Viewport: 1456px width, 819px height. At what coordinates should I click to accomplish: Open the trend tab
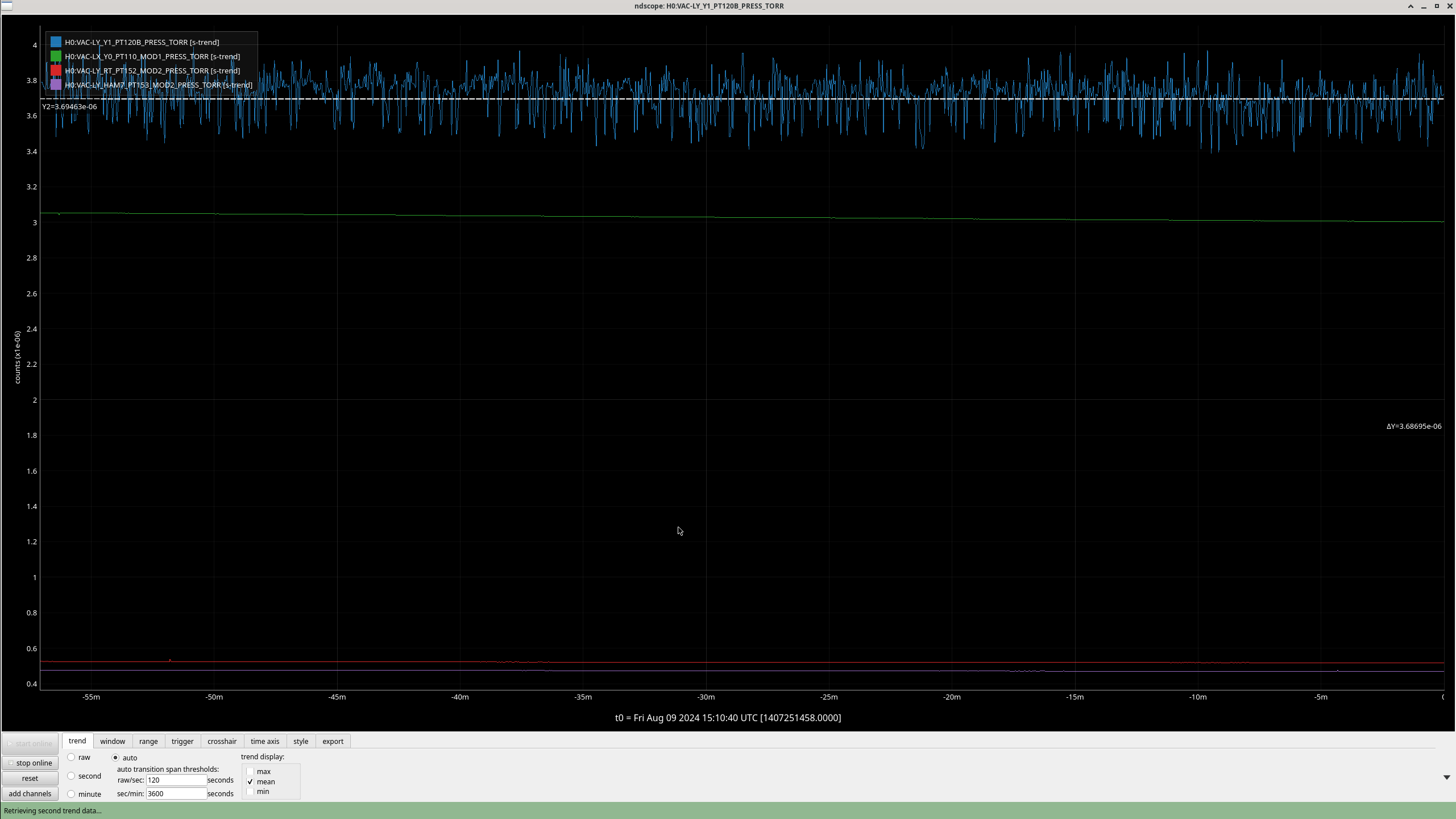click(77, 741)
